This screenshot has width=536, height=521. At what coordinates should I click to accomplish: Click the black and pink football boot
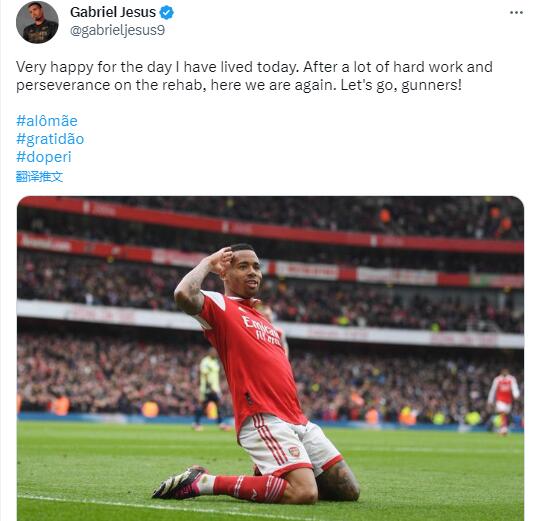point(180,482)
